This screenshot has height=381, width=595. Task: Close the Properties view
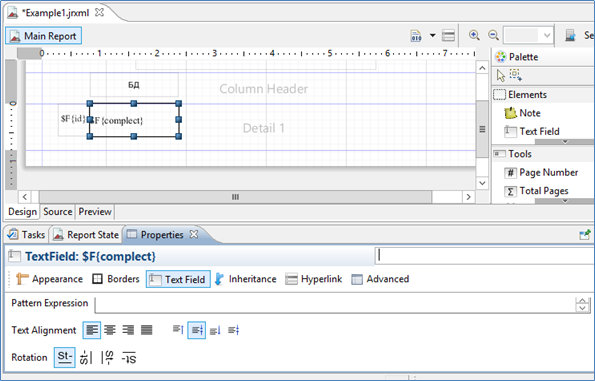pyautogui.click(x=194, y=235)
